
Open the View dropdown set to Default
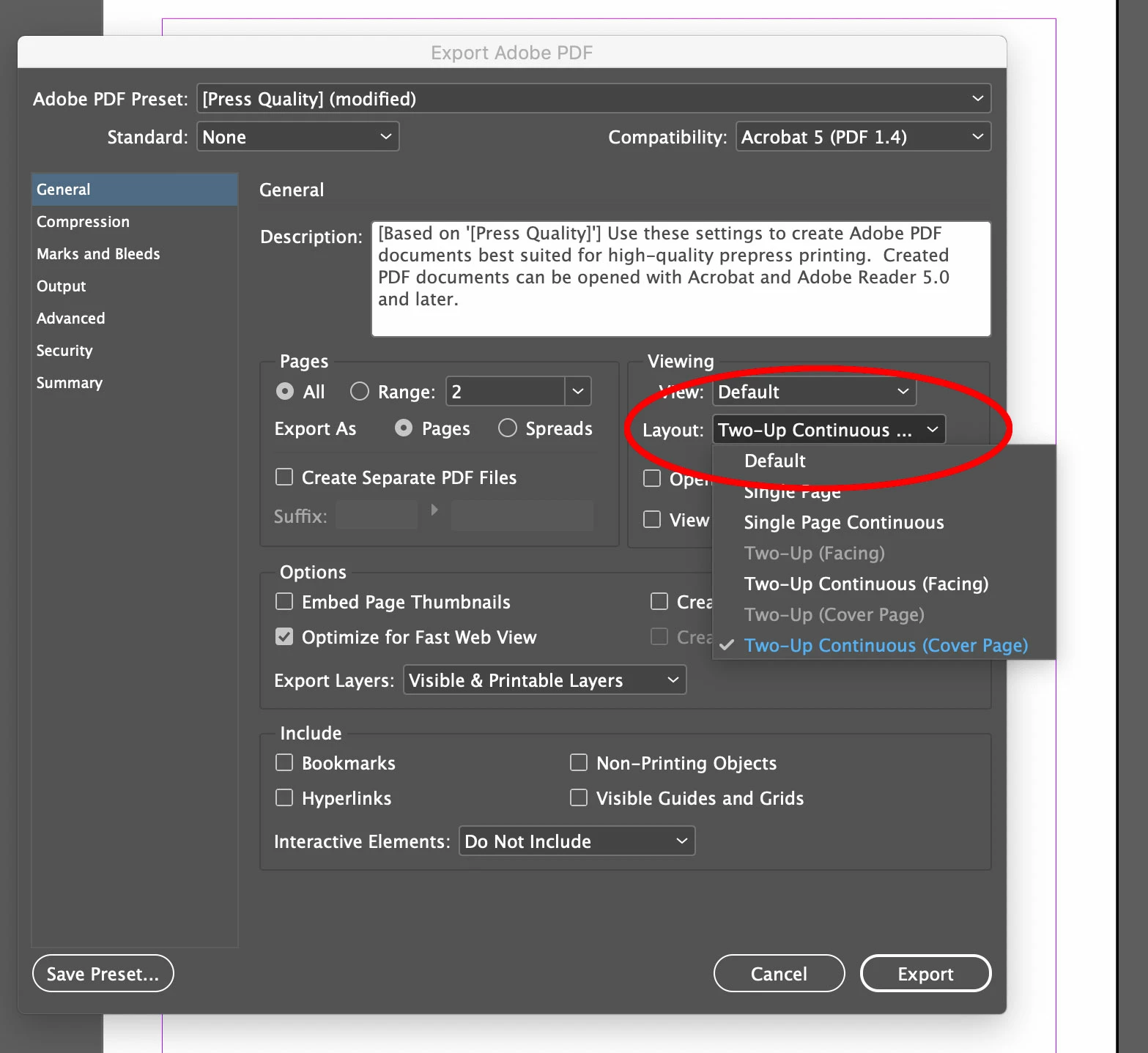(x=814, y=392)
